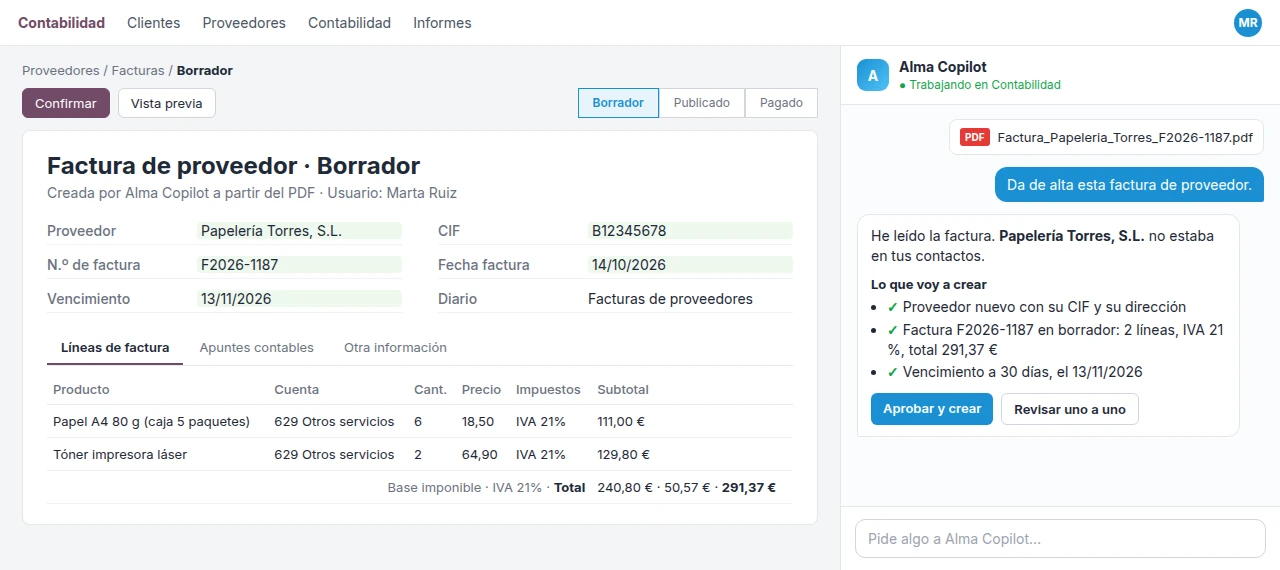The height and width of the screenshot is (570, 1280).
Task: Click Approve: Aprobar y crear button
Action: (932, 409)
